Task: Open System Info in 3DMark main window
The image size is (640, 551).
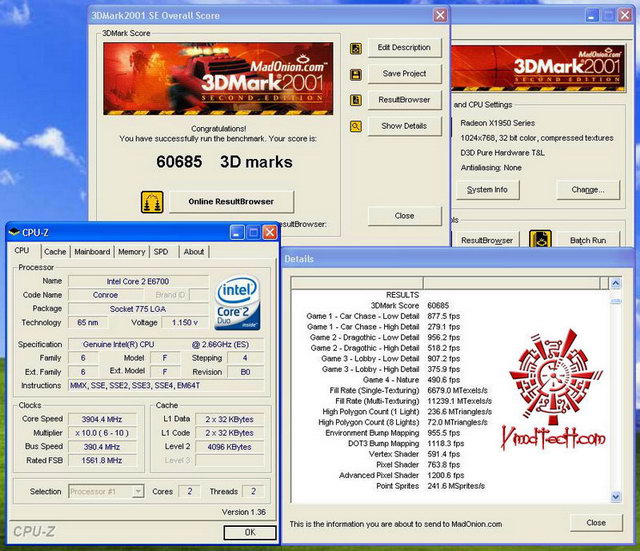Action: coord(487,190)
